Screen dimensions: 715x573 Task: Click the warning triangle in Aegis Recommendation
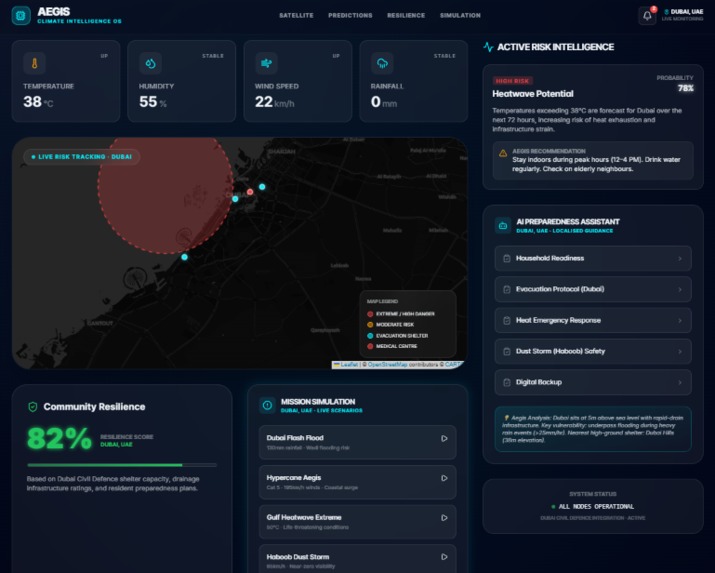tap(503, 153)
